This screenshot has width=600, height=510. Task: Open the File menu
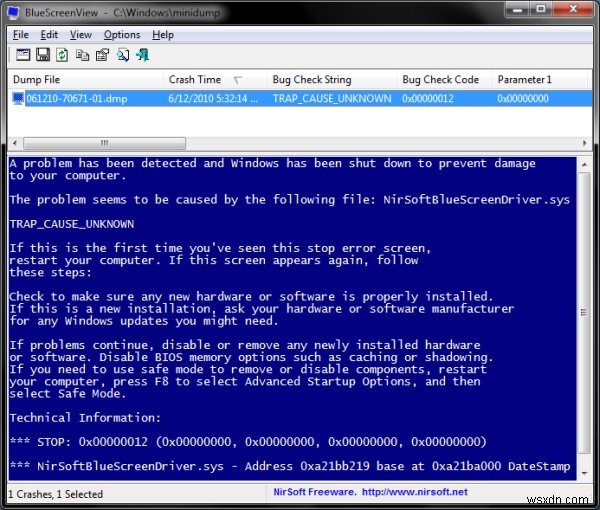click(21, 35)
